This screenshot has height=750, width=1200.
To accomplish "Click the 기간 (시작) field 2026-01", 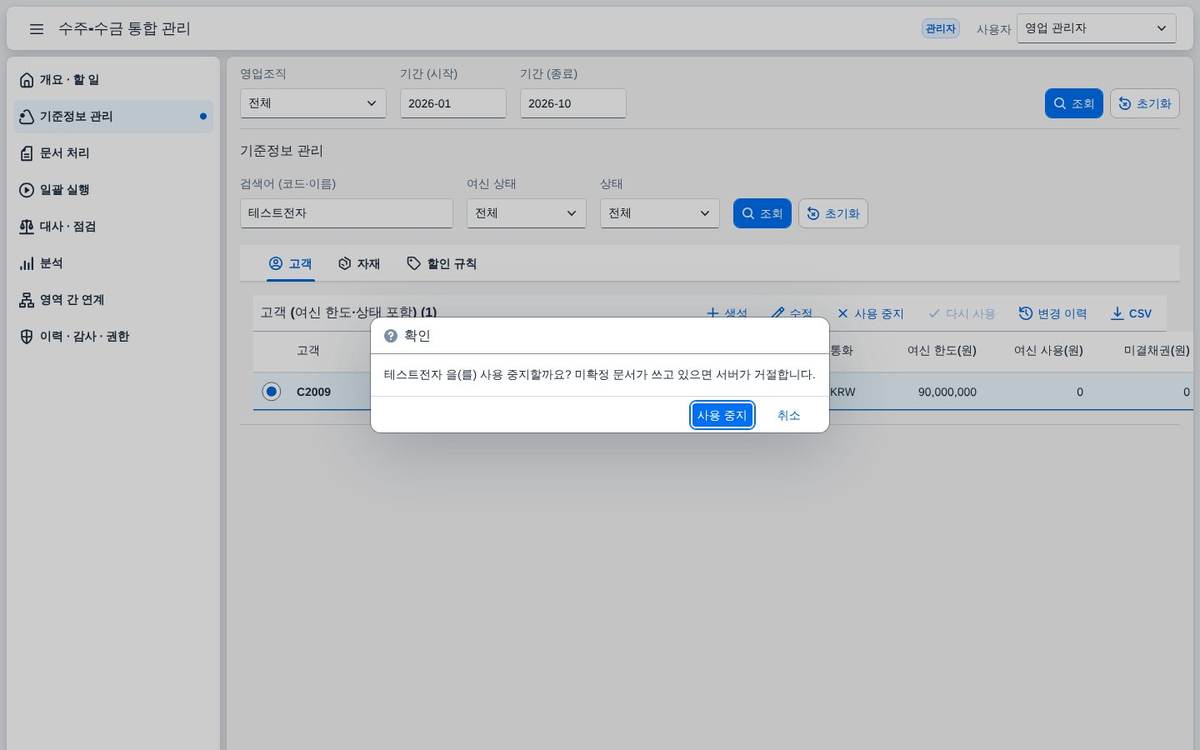I will point(453,103).
